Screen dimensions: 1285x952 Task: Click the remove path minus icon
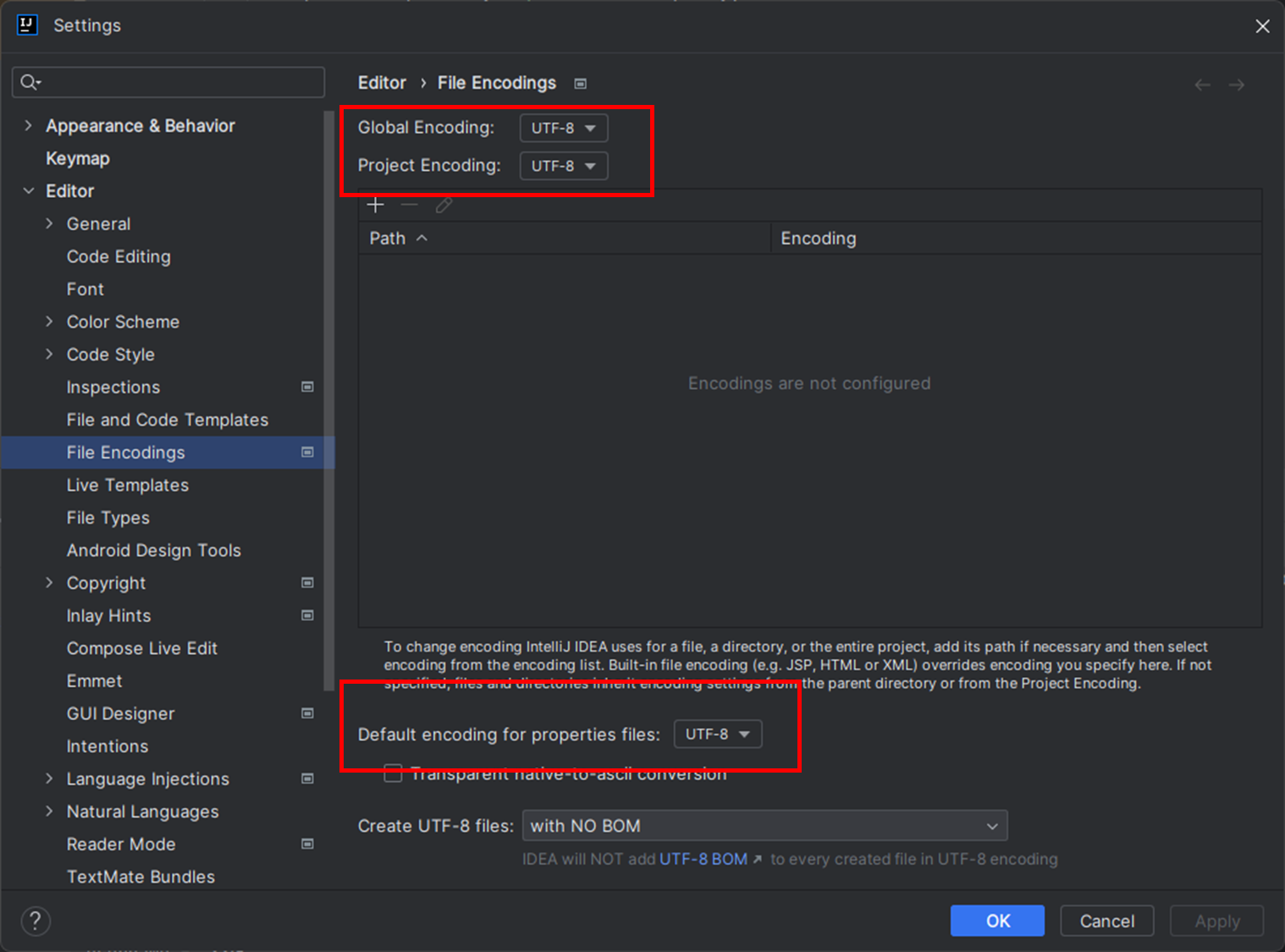[410, 205]
